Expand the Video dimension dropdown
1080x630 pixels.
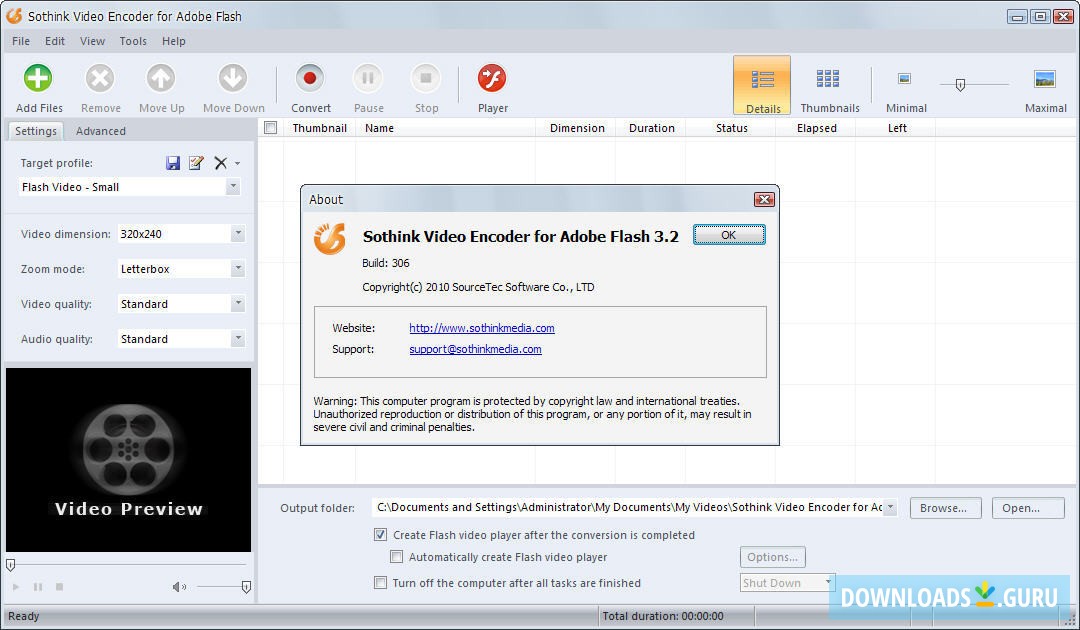[236, 233]
